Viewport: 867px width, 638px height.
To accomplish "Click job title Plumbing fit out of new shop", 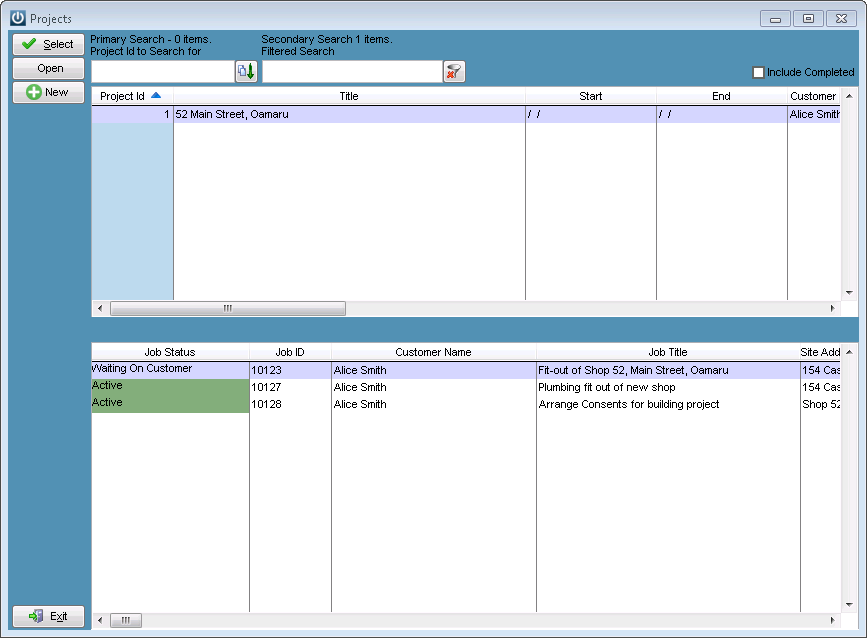I will click(668, 388).
